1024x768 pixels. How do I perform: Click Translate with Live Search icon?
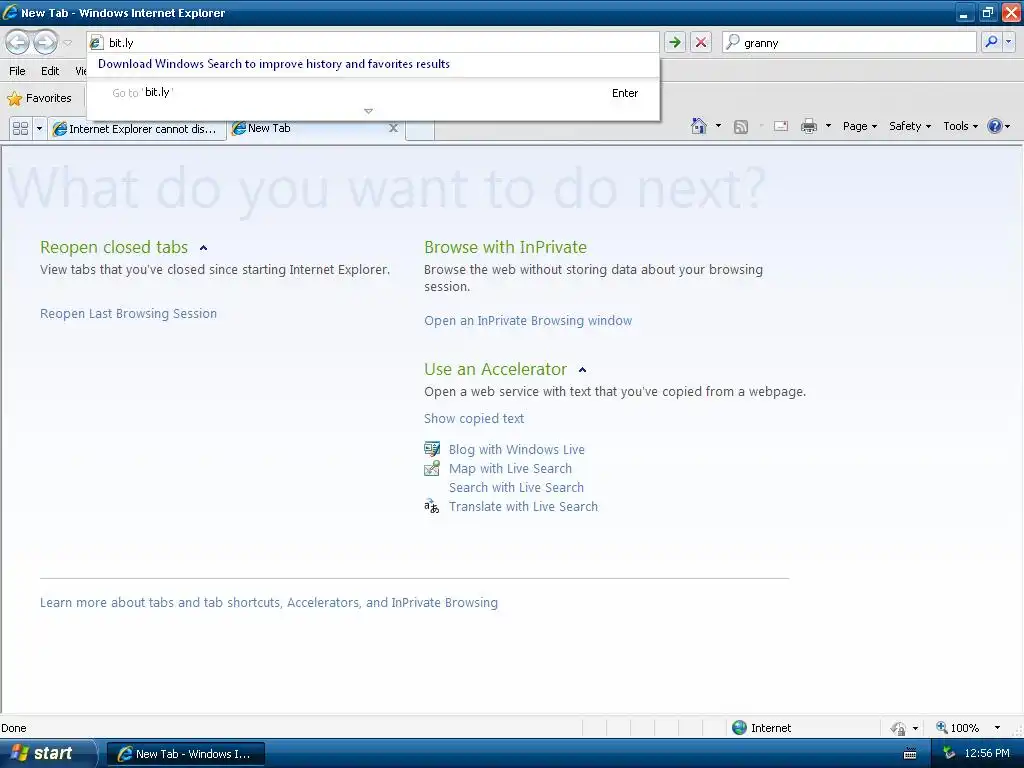(x=432, y=506)
